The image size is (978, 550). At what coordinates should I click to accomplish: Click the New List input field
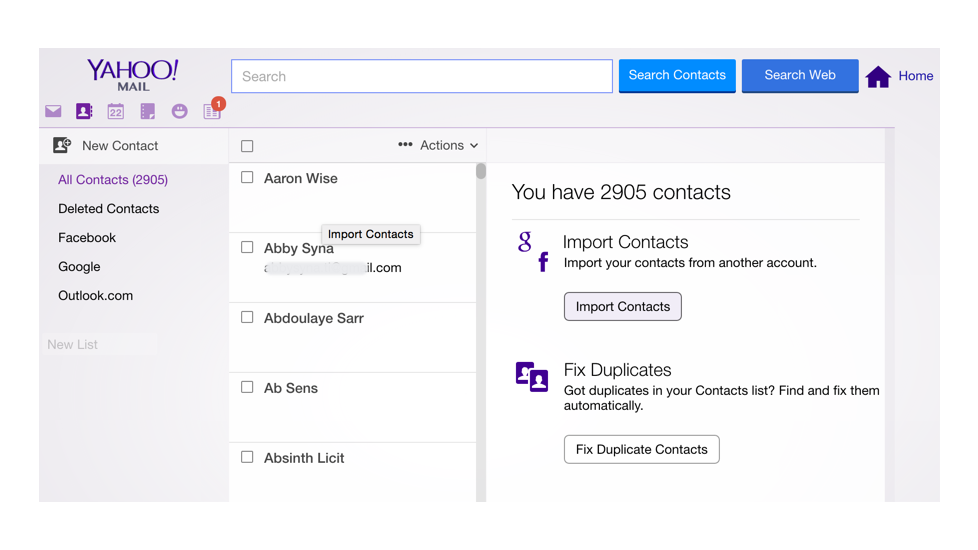tap(100, 344)
